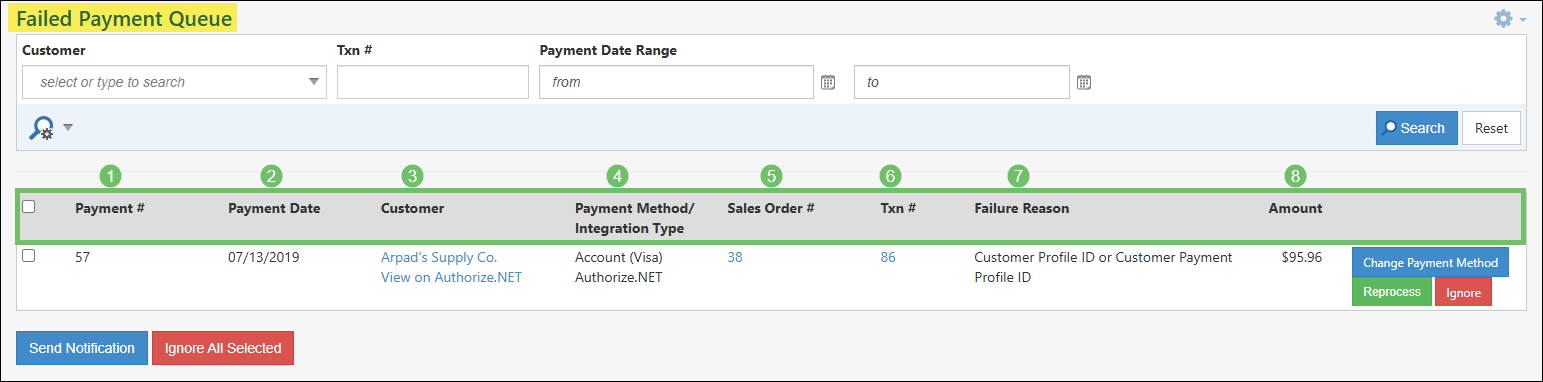Expand the dropdown arrow beside advanced search
1543x382 pixels.
[x=68, y=128]
